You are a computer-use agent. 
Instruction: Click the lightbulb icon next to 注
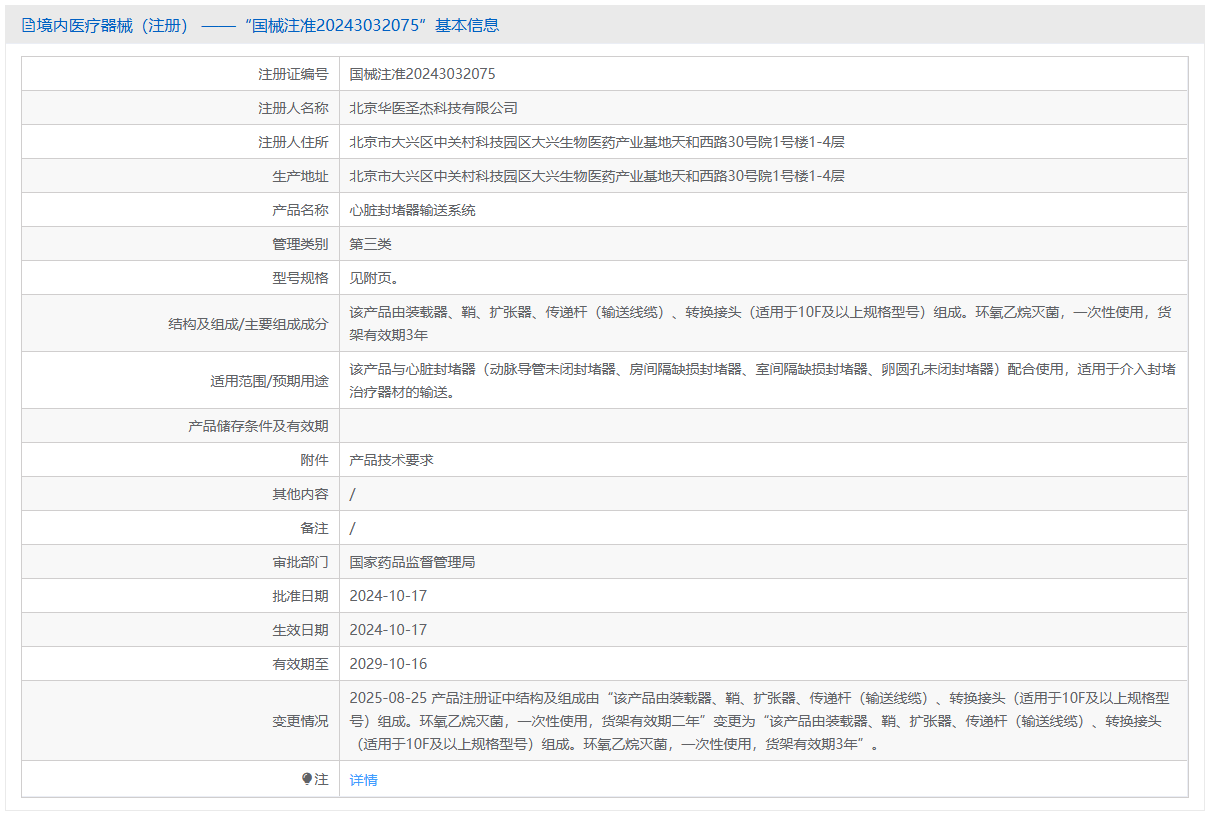[307, 779]
